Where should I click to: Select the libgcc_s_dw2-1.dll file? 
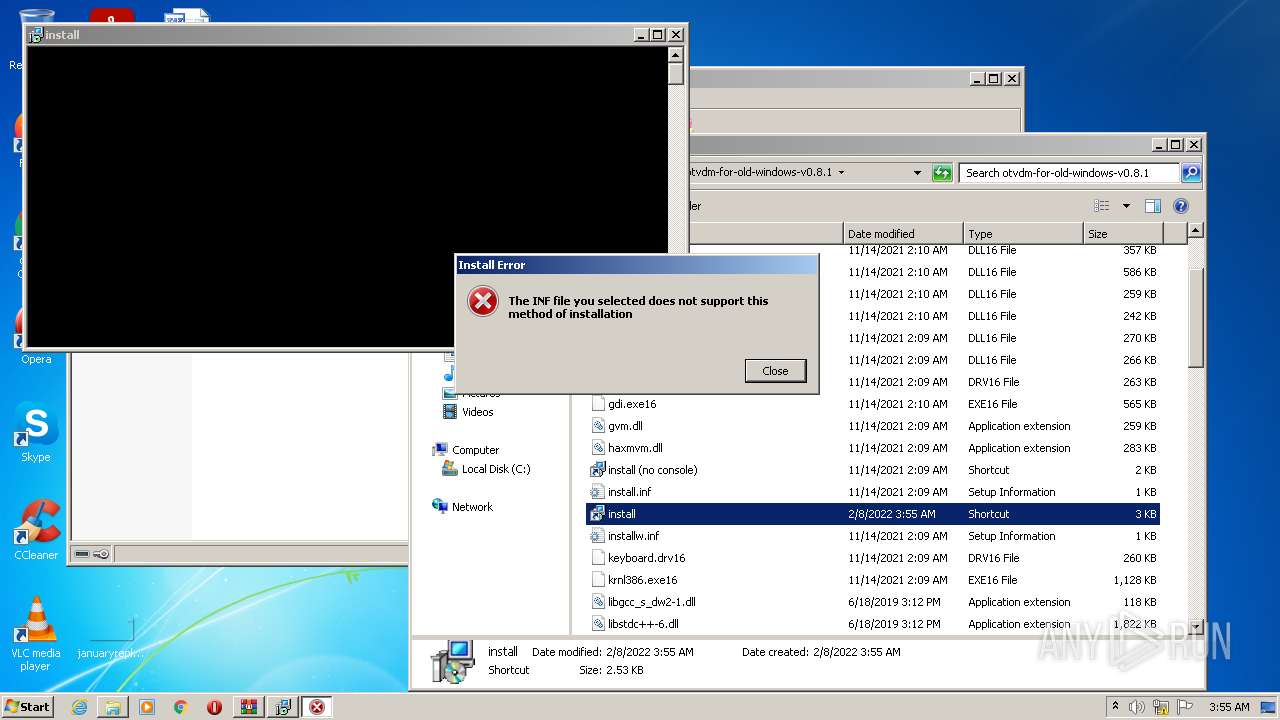pyautogui.click(x=651, y=602)
